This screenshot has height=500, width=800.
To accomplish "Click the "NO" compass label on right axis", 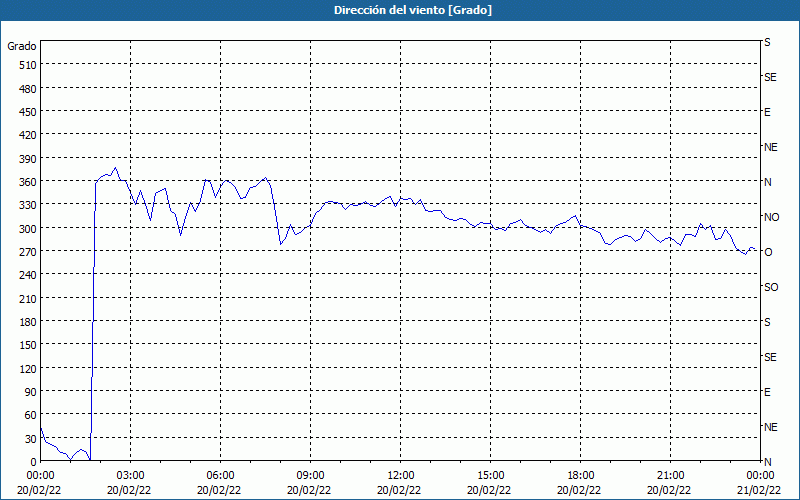I will [x=771, y=217].
